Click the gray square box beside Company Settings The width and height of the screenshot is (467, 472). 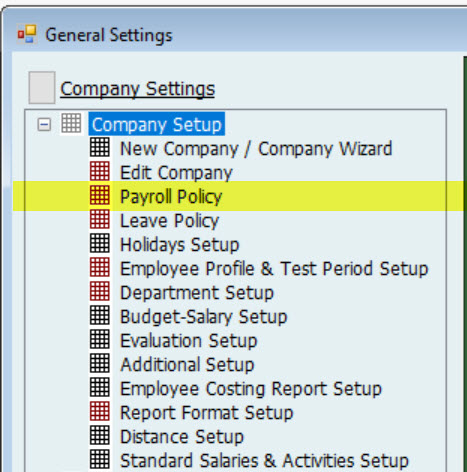(x=42, y=88)
